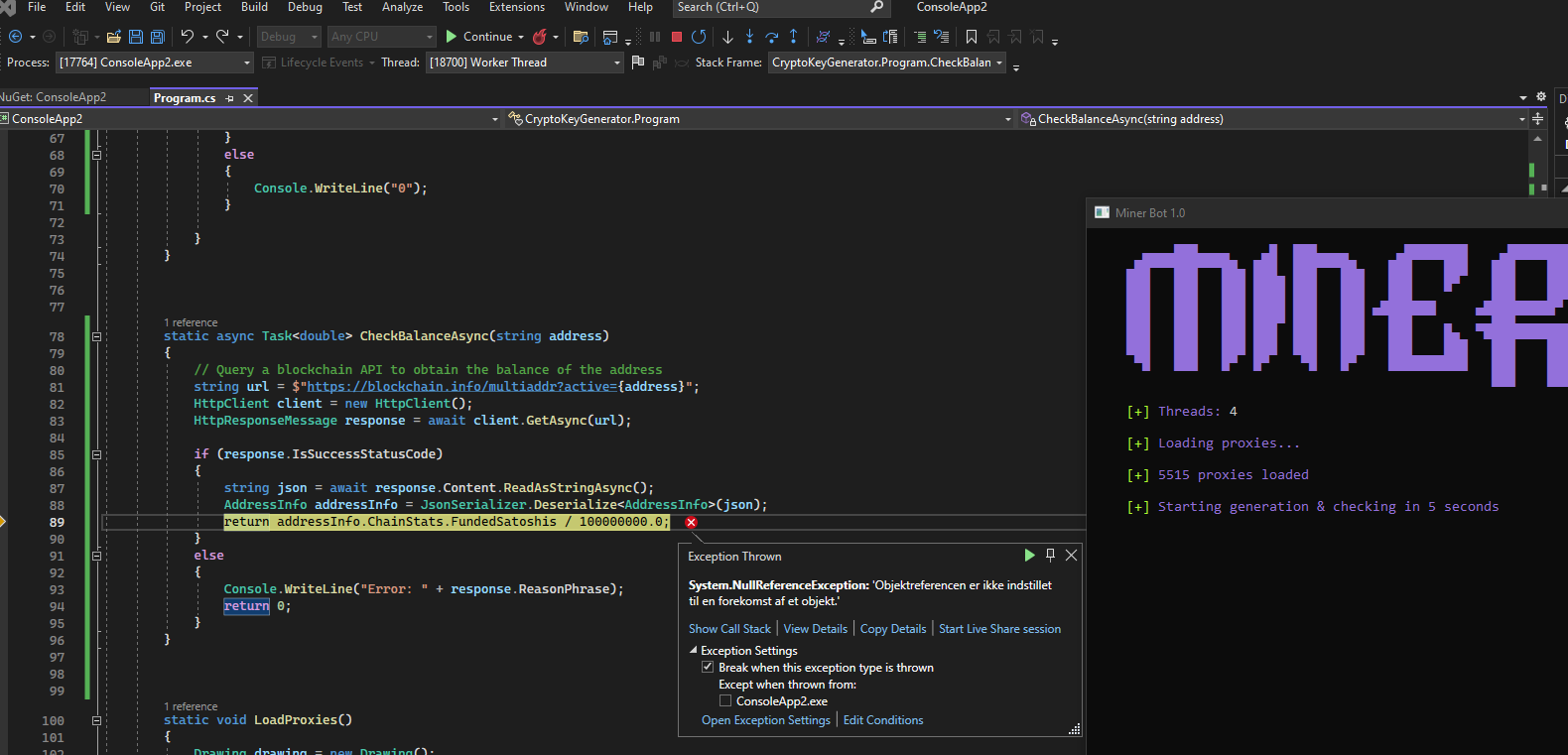Image resolution: width=1568 pixels, height=755 pixels.
Task: Click the Break All pause icon
Action: click(x=655, y=37)
